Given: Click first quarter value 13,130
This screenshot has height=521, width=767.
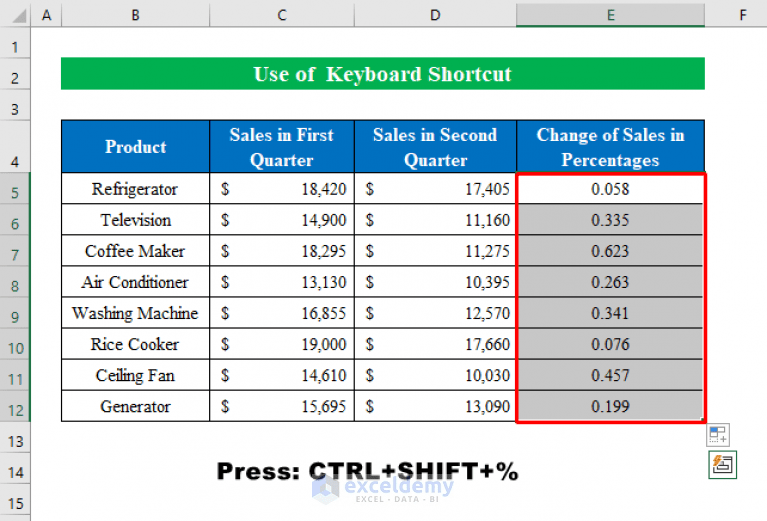Looking at the screenshot, I should (x=282, y=282).
